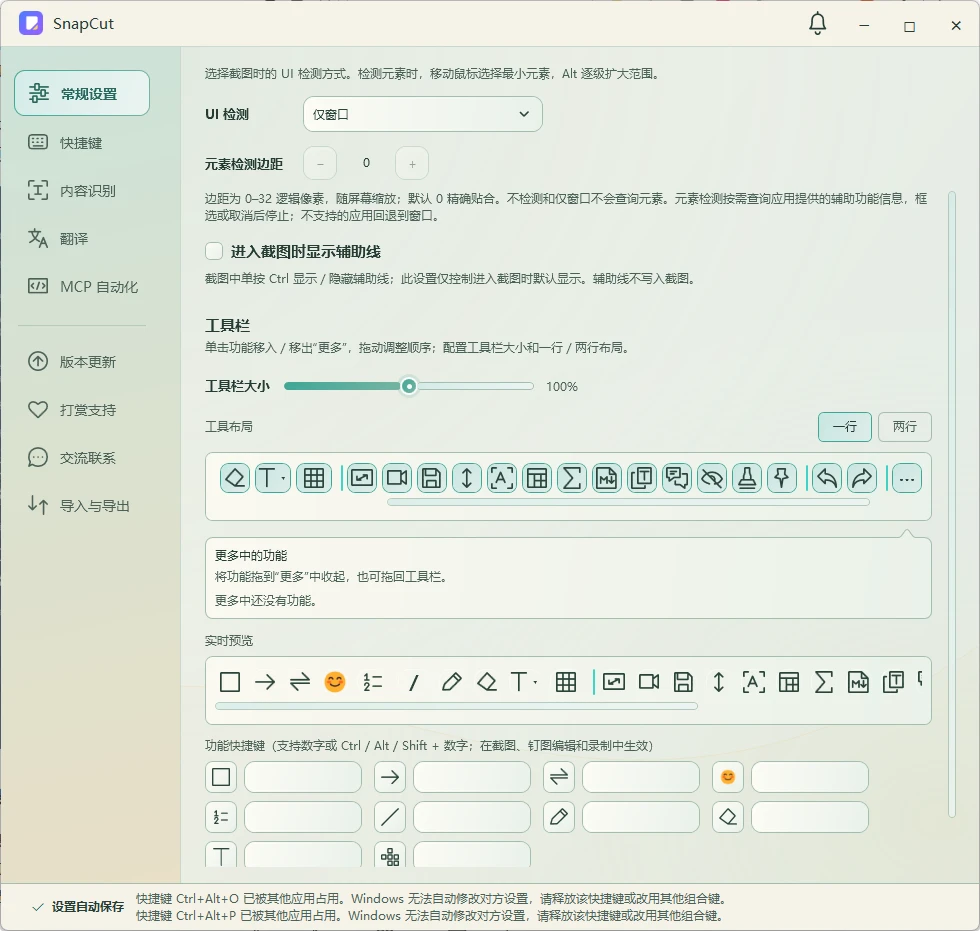Screen dimensions: 980x931
Task: Click the Markdown export icon in the tool layout bar
Action: [607, 479]
